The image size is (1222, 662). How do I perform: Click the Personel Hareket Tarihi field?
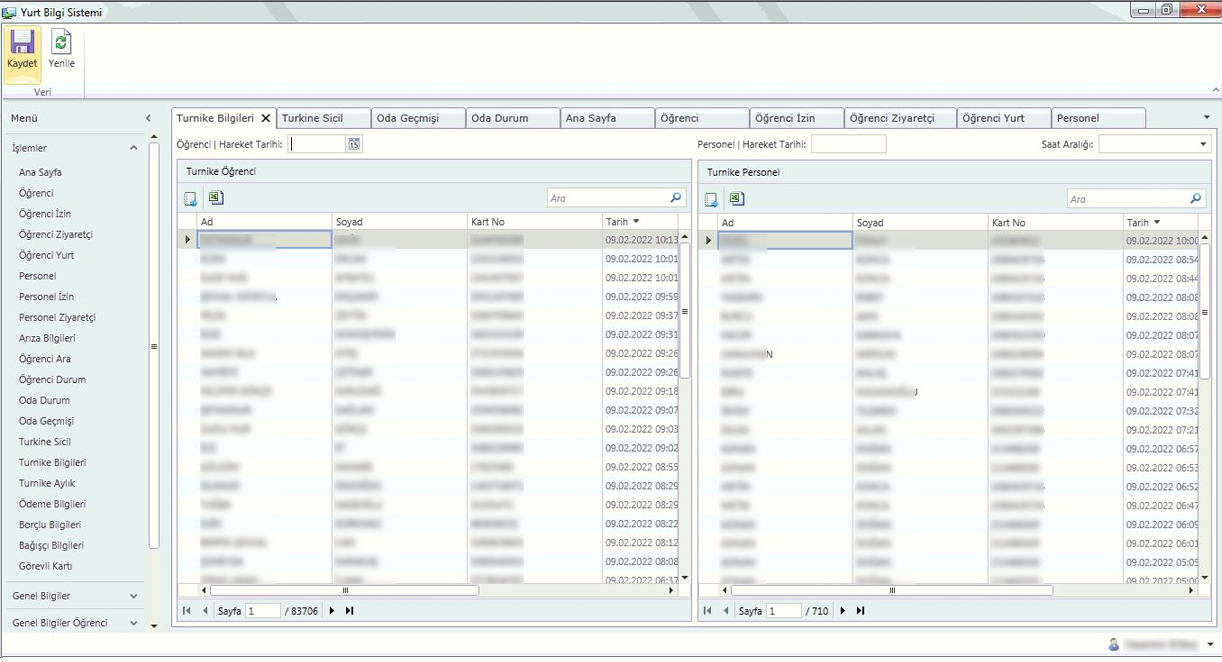click(848, 144)
